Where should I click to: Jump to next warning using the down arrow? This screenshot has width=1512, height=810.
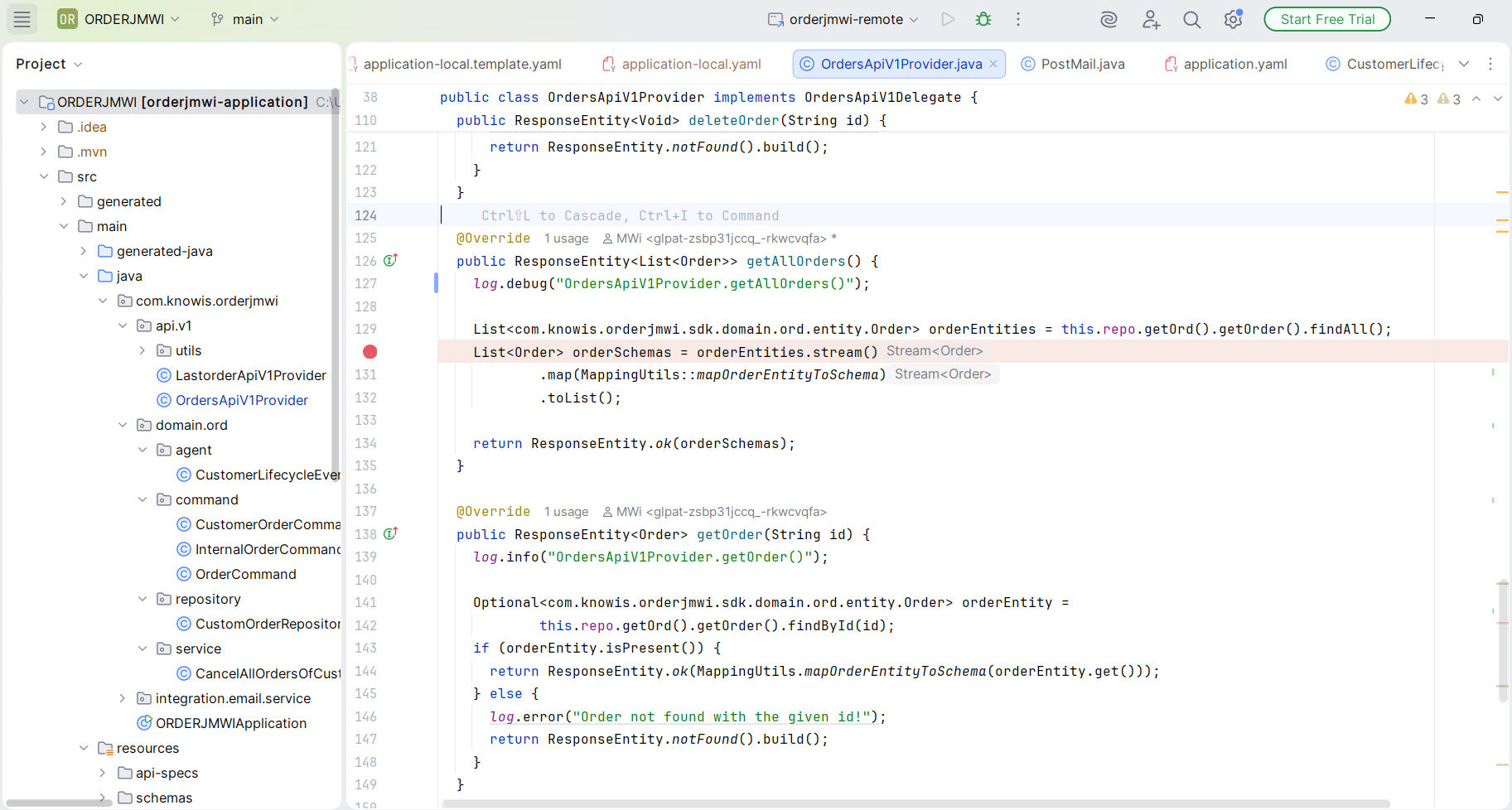1497,99
